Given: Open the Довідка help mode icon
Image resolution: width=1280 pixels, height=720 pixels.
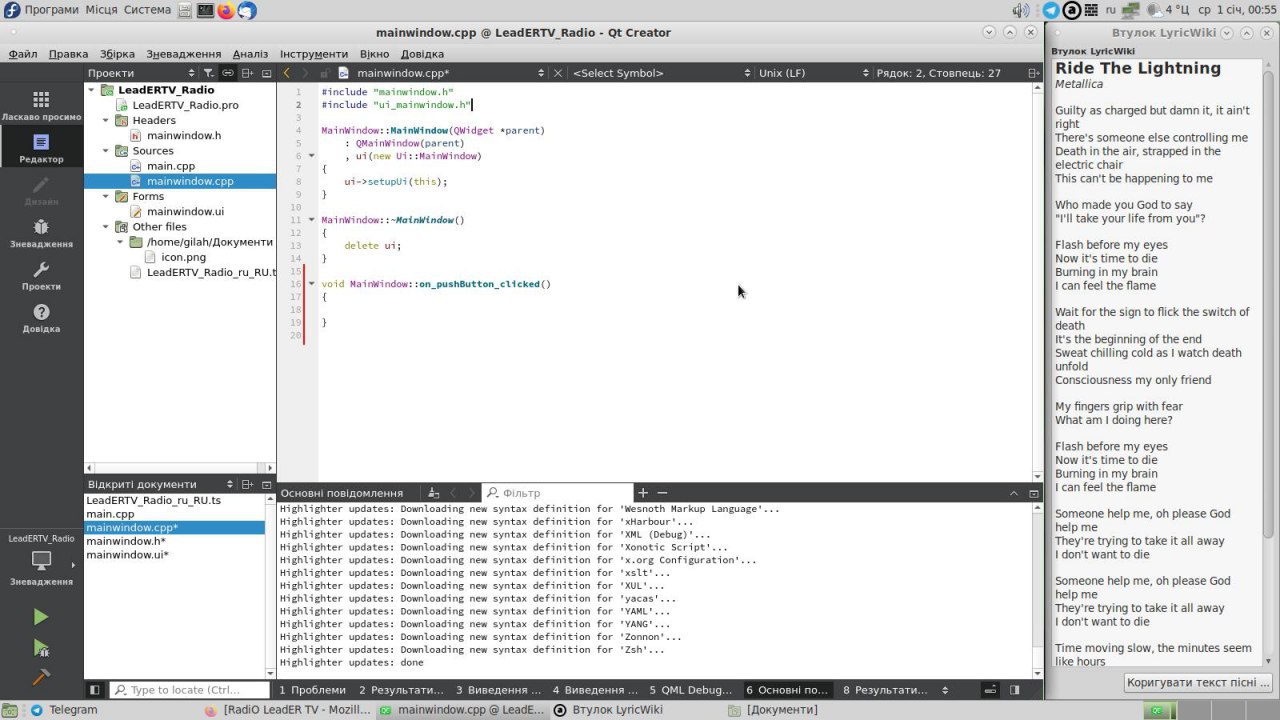Looking at the screenshot, I should [41, 318].
